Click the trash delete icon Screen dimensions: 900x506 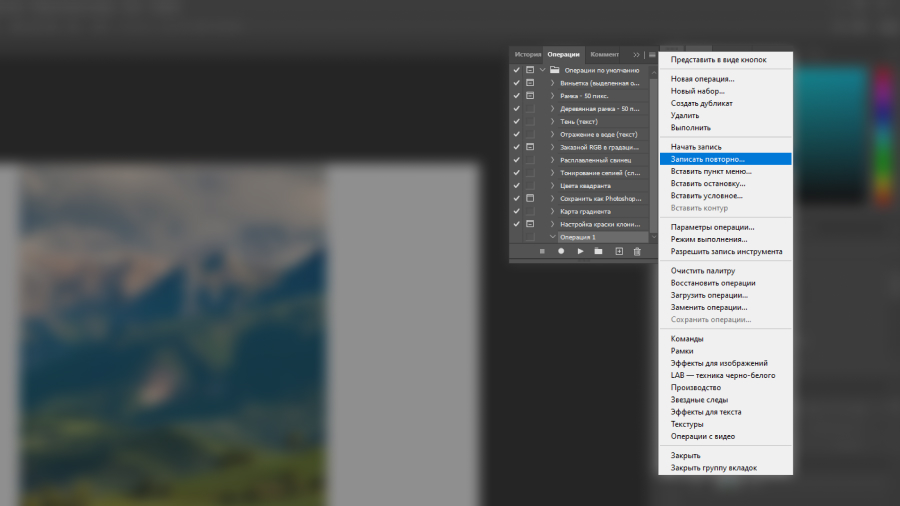click(637, 251)
